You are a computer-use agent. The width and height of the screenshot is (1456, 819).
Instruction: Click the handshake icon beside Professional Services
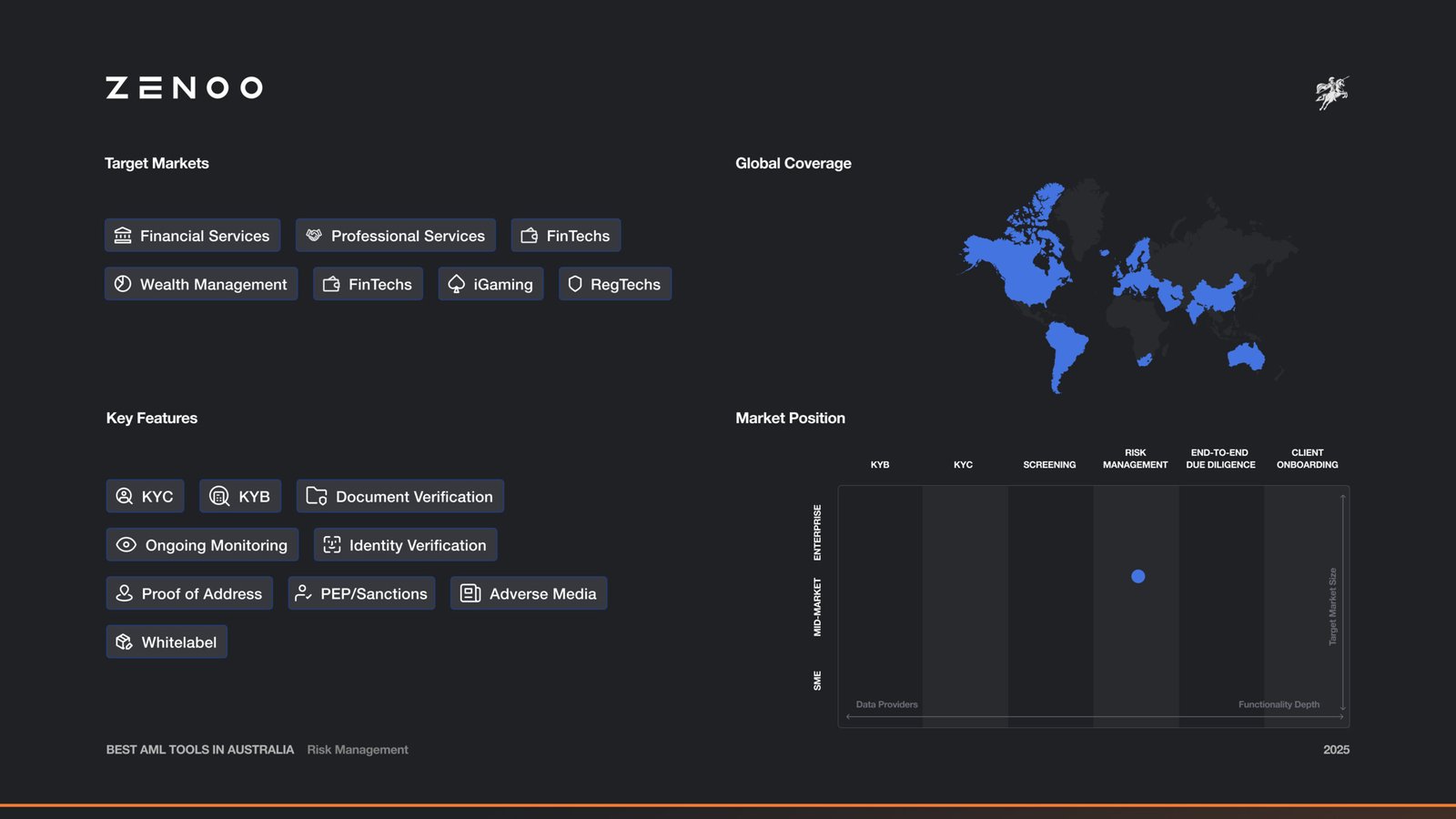pos(314,236)
